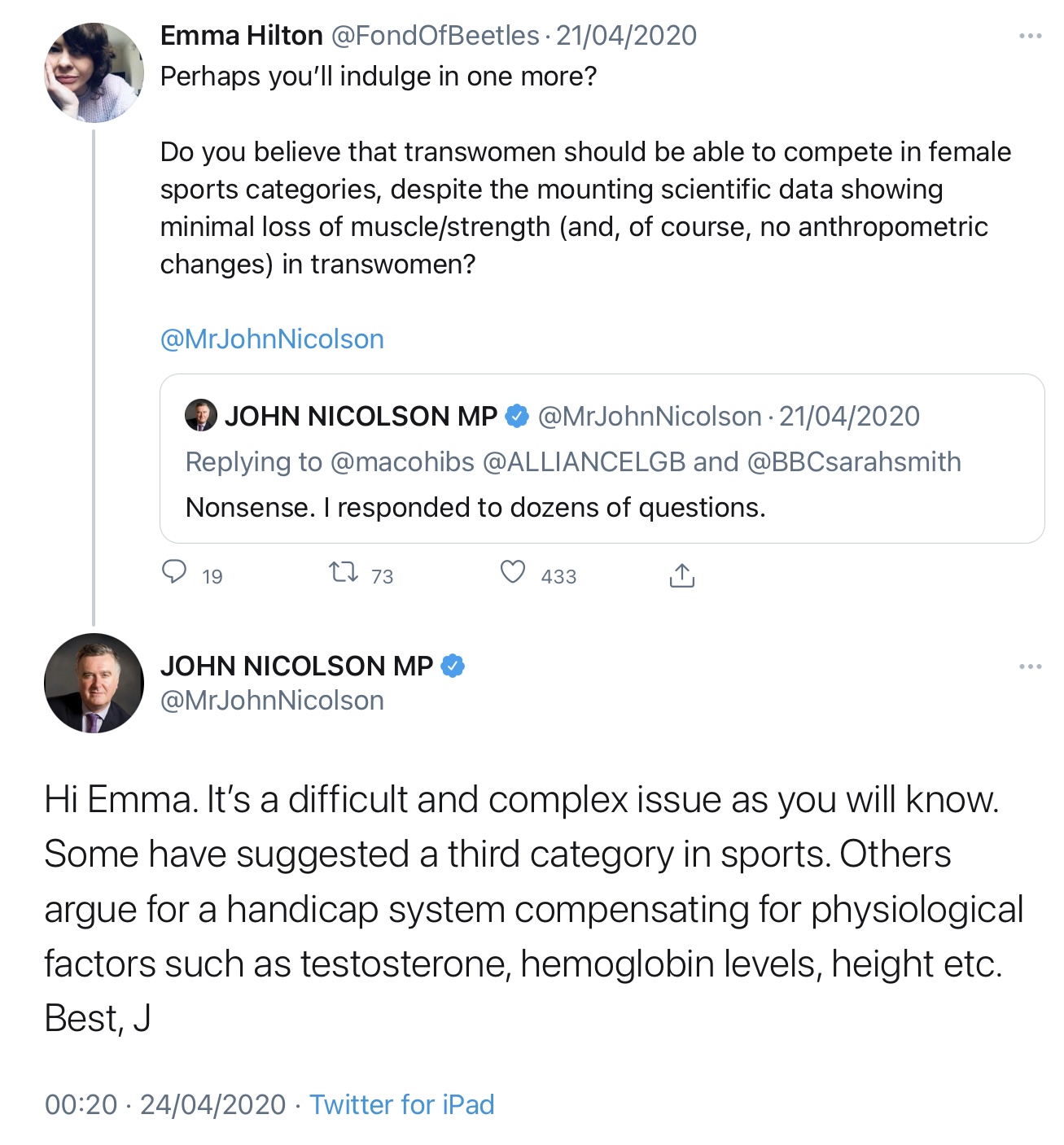Open the @MrJohnNicolson handle under reply author name
This screenshot has height=1145, width=1064.
pyautogui.click(x=272, y=701)
